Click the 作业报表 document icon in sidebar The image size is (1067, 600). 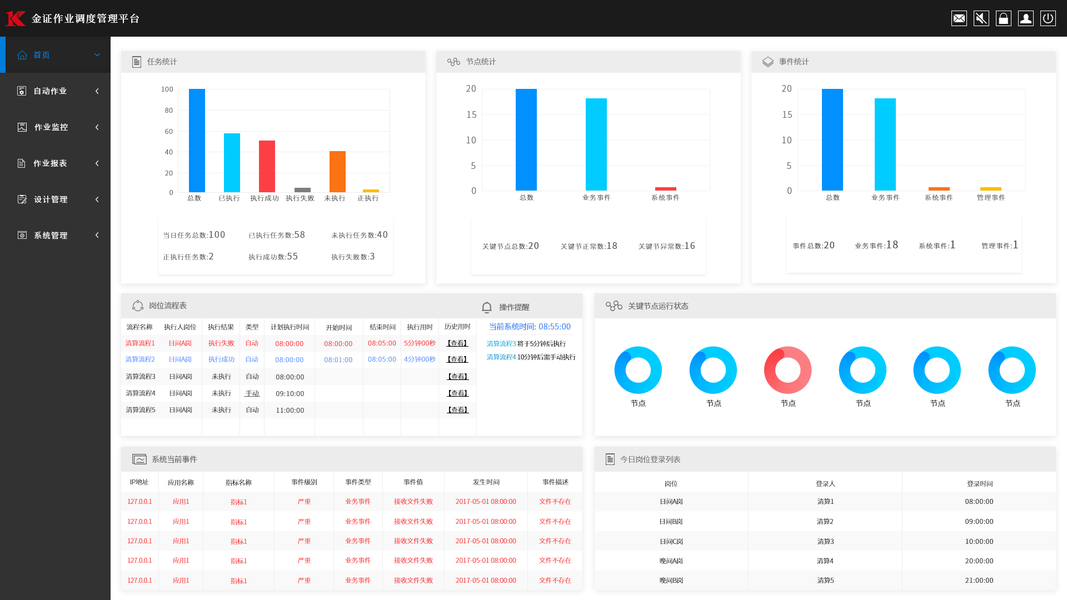pyautogui.click(x=22, y=163)
